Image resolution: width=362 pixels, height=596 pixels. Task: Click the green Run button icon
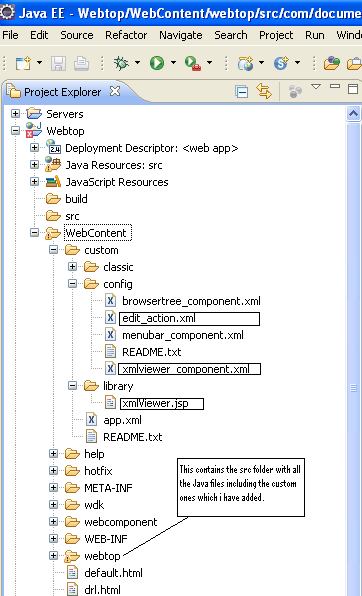[157, 63]
